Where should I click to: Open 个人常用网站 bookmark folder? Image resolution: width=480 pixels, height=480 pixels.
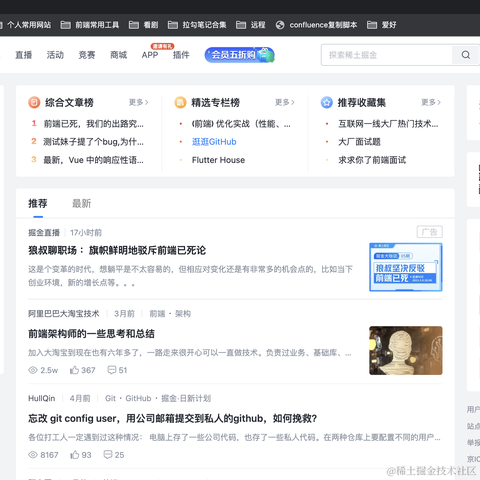click(26, 25)
